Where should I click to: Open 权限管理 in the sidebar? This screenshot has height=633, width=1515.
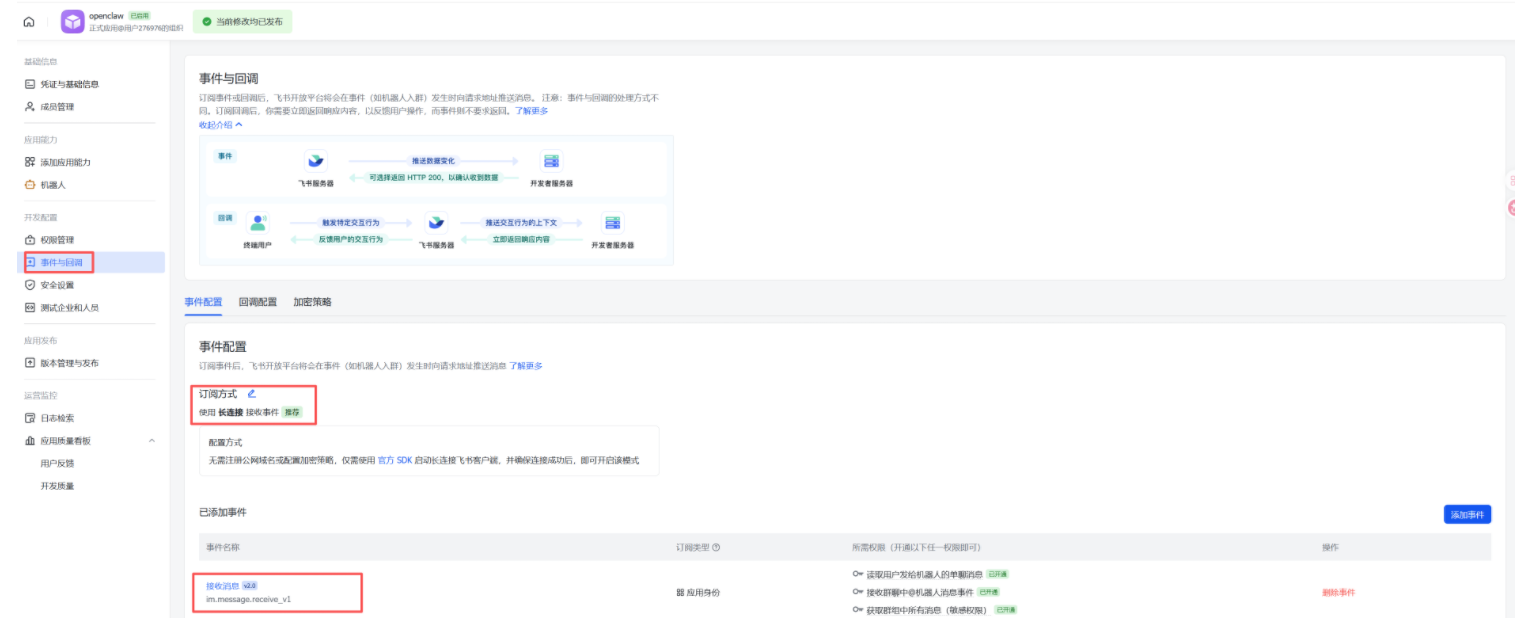[x=57, y=240]
